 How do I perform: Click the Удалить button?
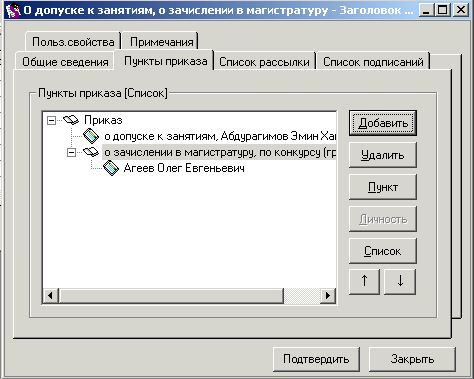(383, 155)
